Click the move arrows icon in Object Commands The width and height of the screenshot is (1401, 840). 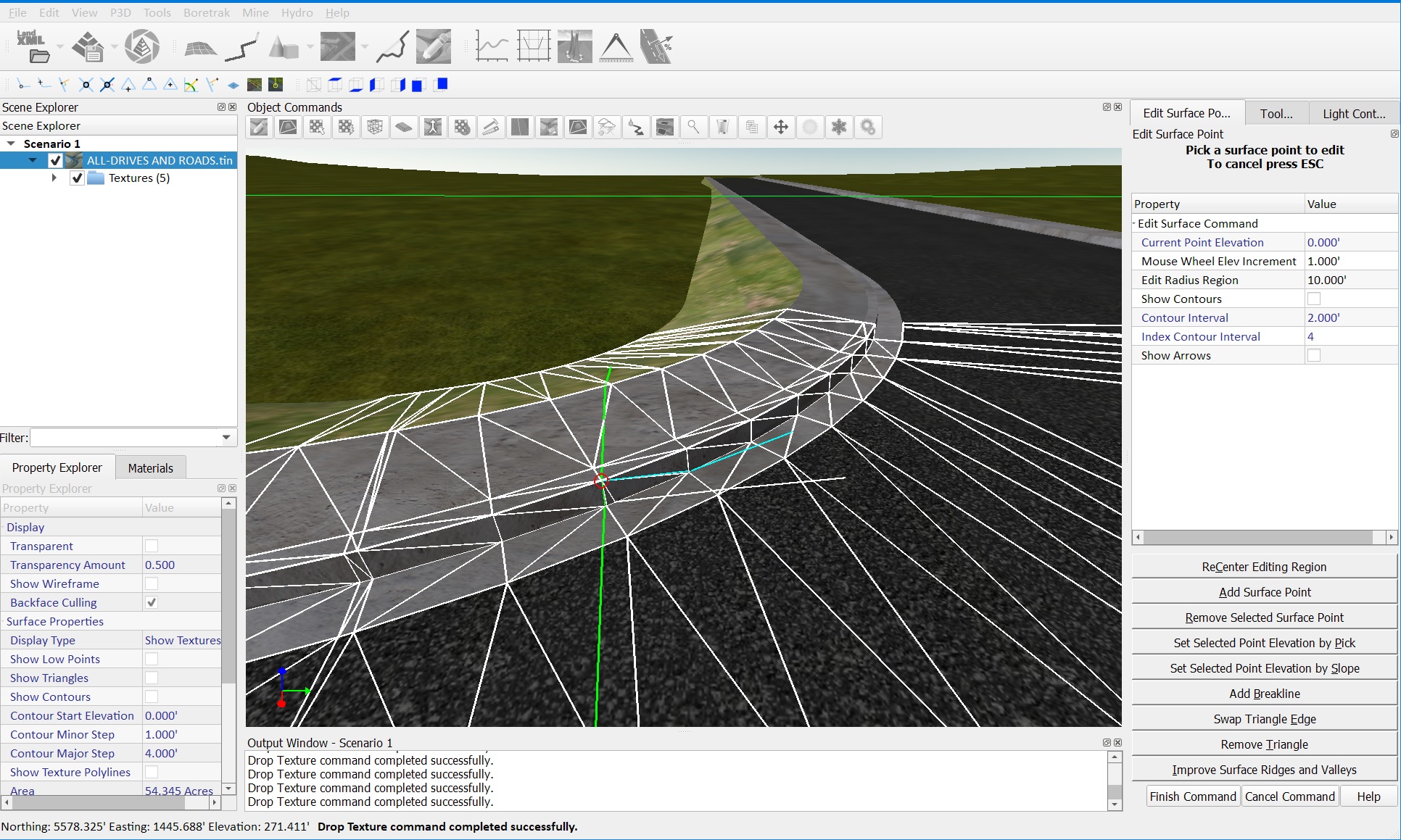click(x=781, y=128)
